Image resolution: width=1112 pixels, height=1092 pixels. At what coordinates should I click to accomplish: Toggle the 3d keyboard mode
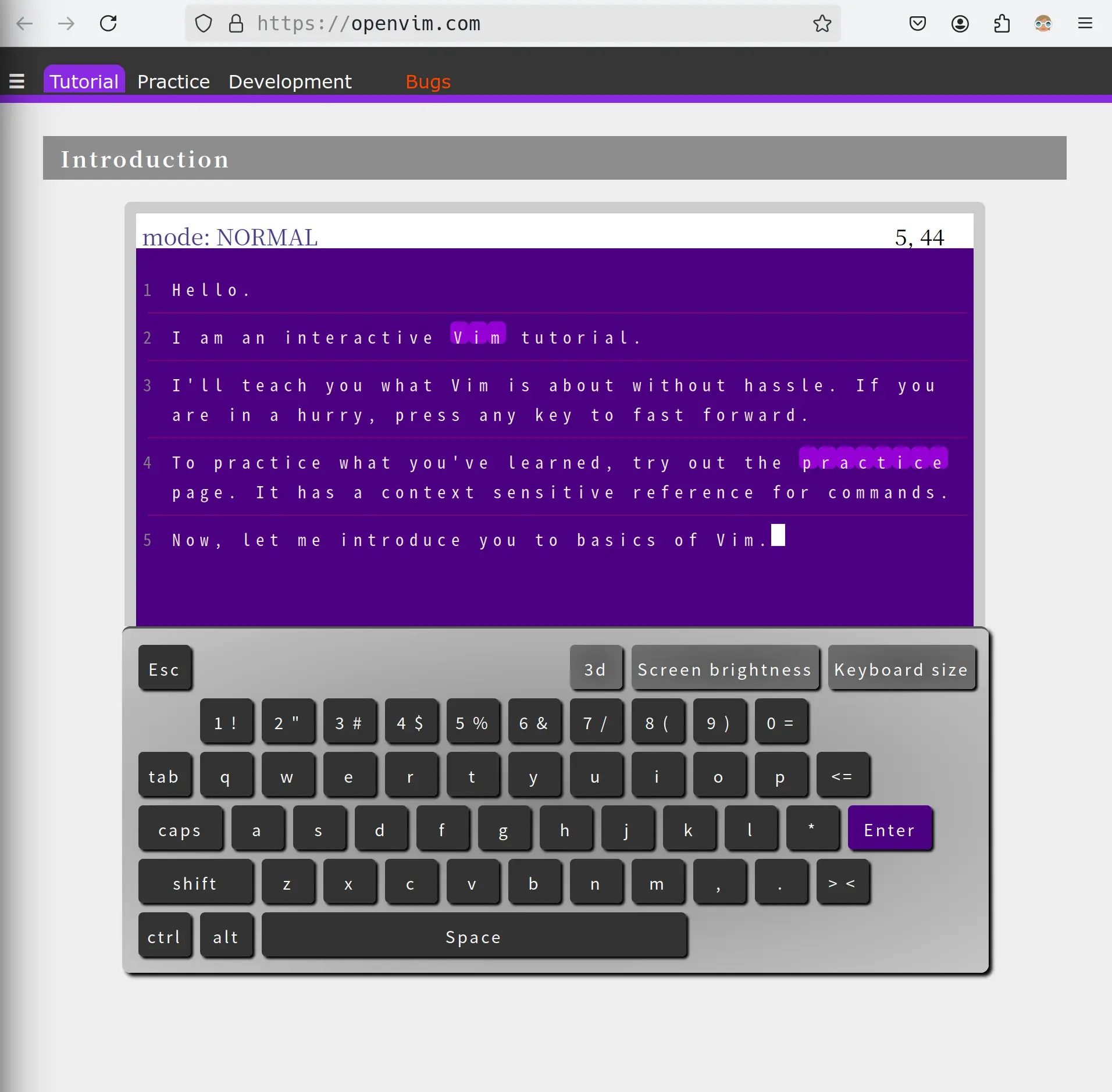tap(596, 669)
